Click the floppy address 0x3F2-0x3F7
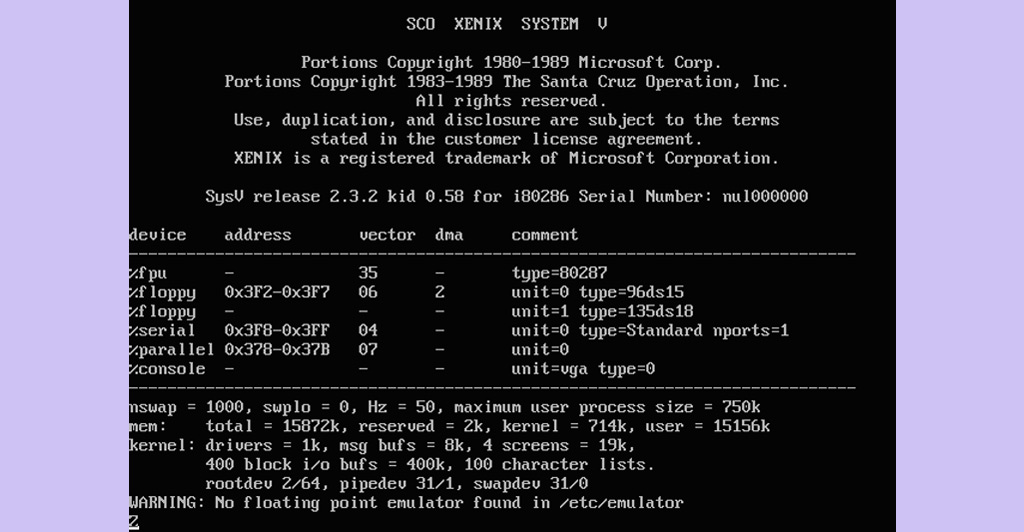 [x=277, y=292]
